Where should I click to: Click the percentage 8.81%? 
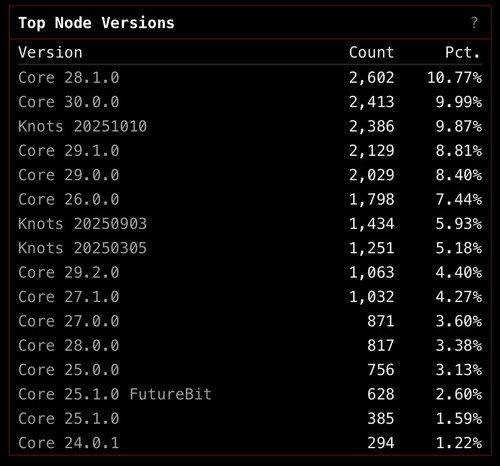click(x=459, y=151)
